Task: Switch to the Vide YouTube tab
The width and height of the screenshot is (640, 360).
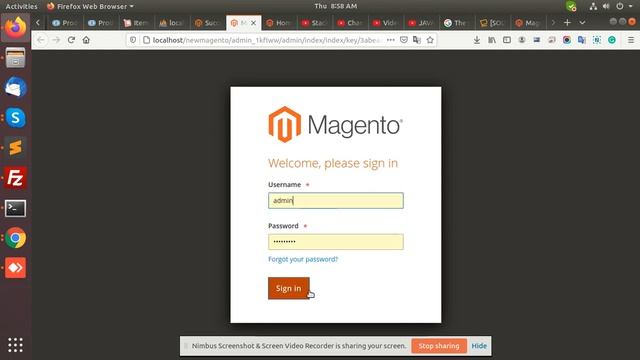Action: [385, 23]
